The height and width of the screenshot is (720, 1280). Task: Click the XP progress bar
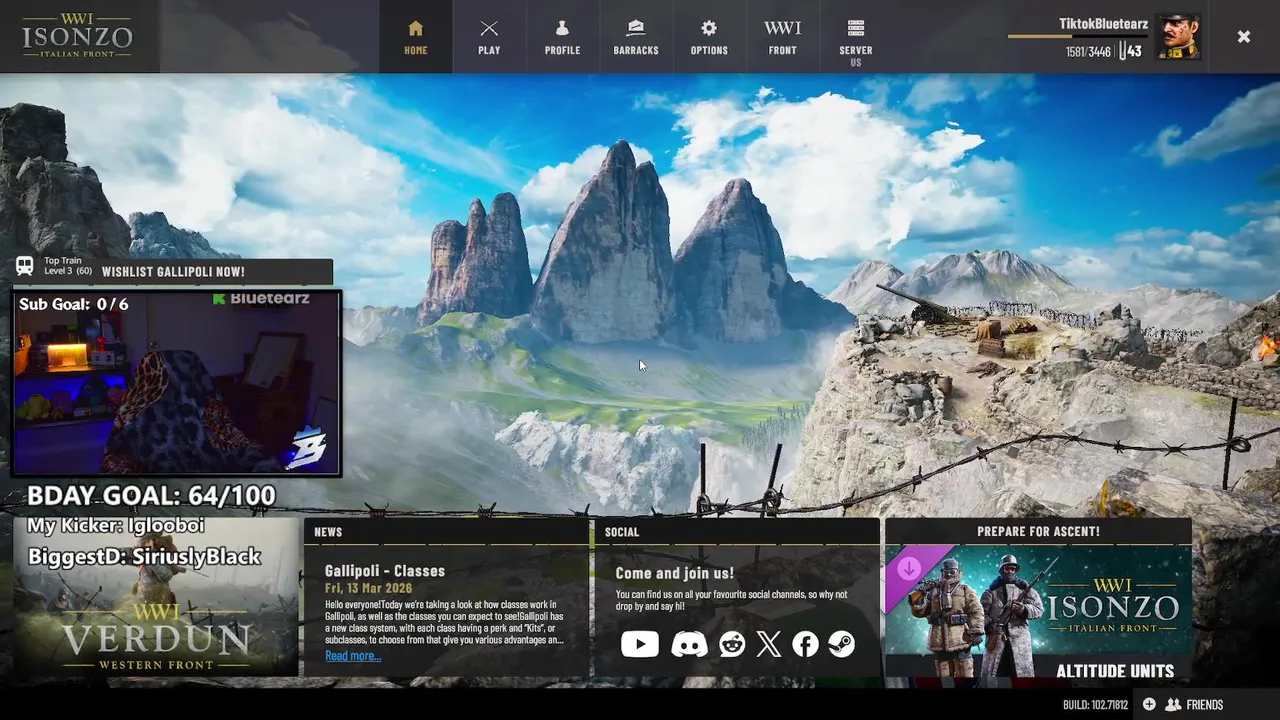(x=1077, y=37)
